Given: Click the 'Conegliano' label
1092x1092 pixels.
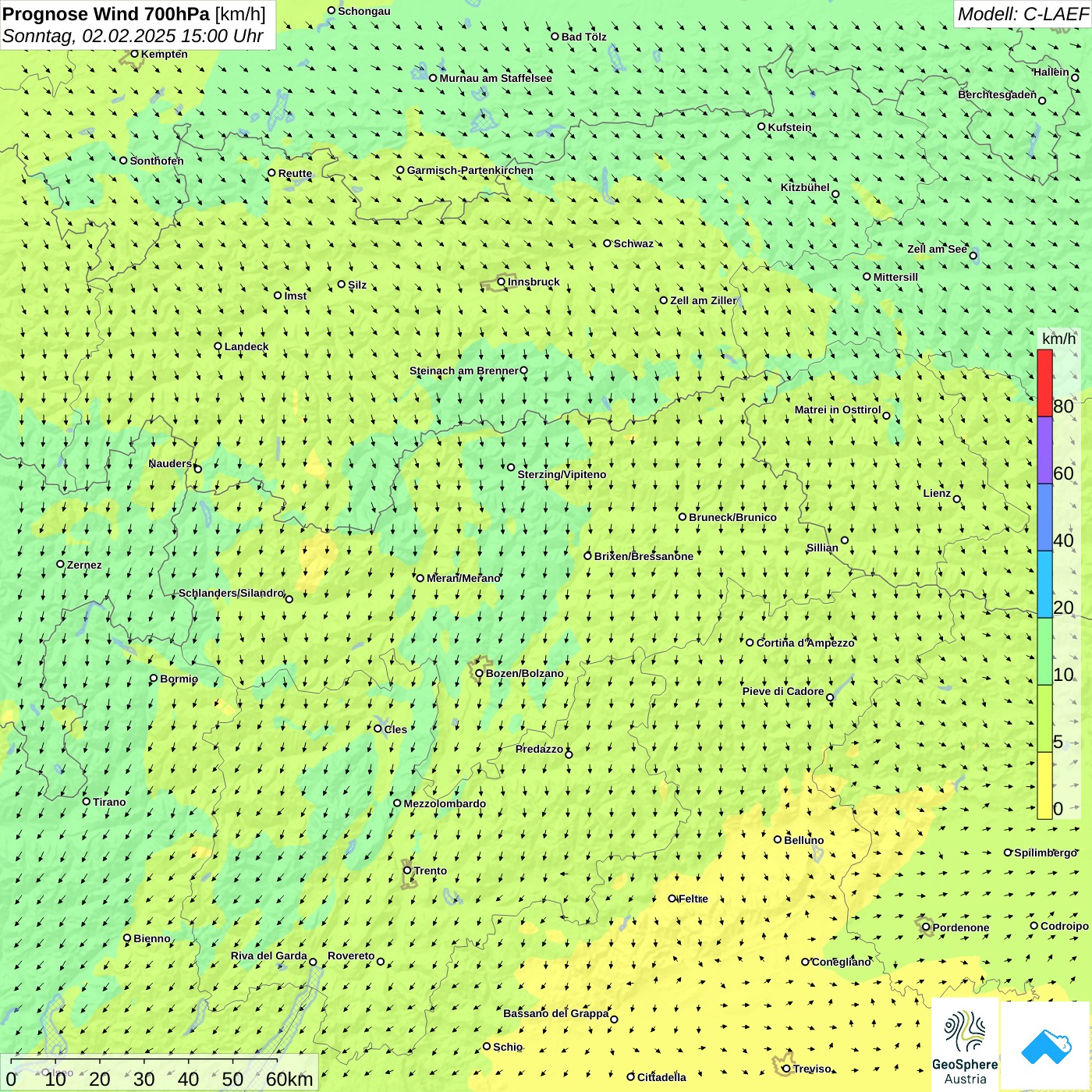Looking at the screenshot, I should (841, 962).
